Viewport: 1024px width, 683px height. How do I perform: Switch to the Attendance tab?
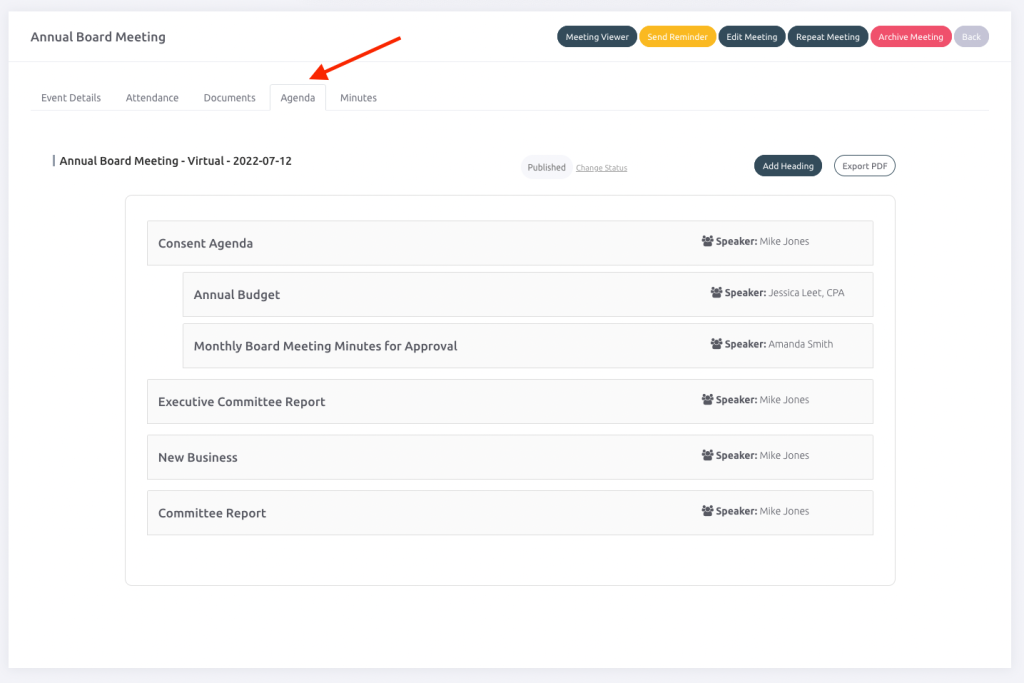tap(152, 98)
